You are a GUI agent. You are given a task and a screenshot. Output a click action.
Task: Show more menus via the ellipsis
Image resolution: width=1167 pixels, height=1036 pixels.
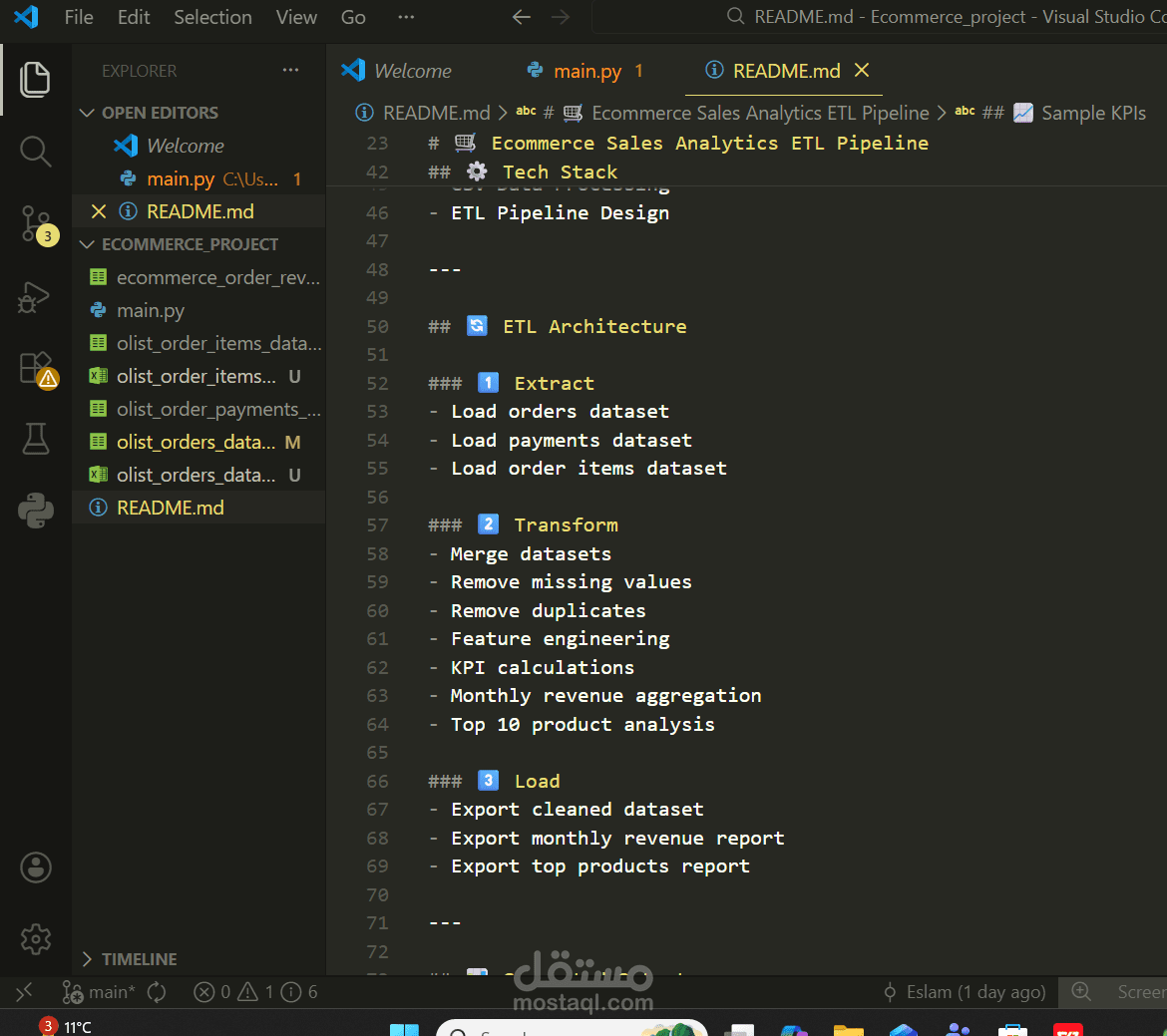click(x=406, y=16)
